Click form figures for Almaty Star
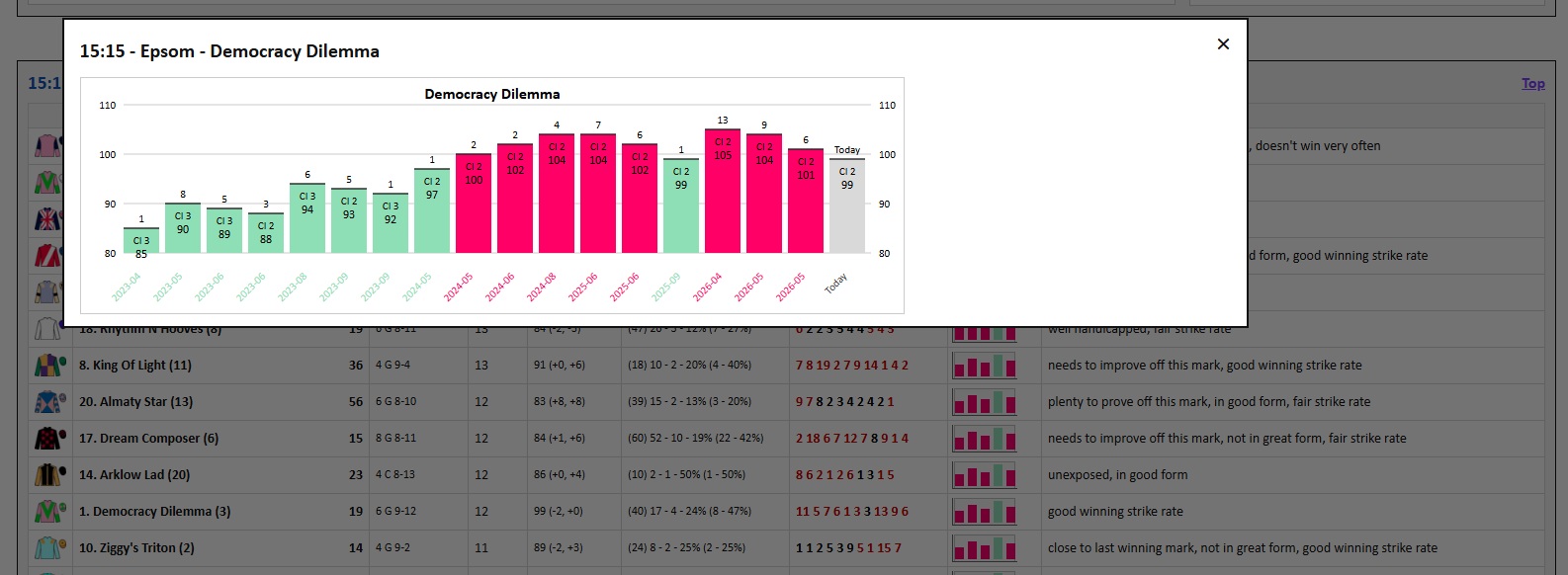The height and width of the screenshot is (575, 1568). (x=845, y=402)
